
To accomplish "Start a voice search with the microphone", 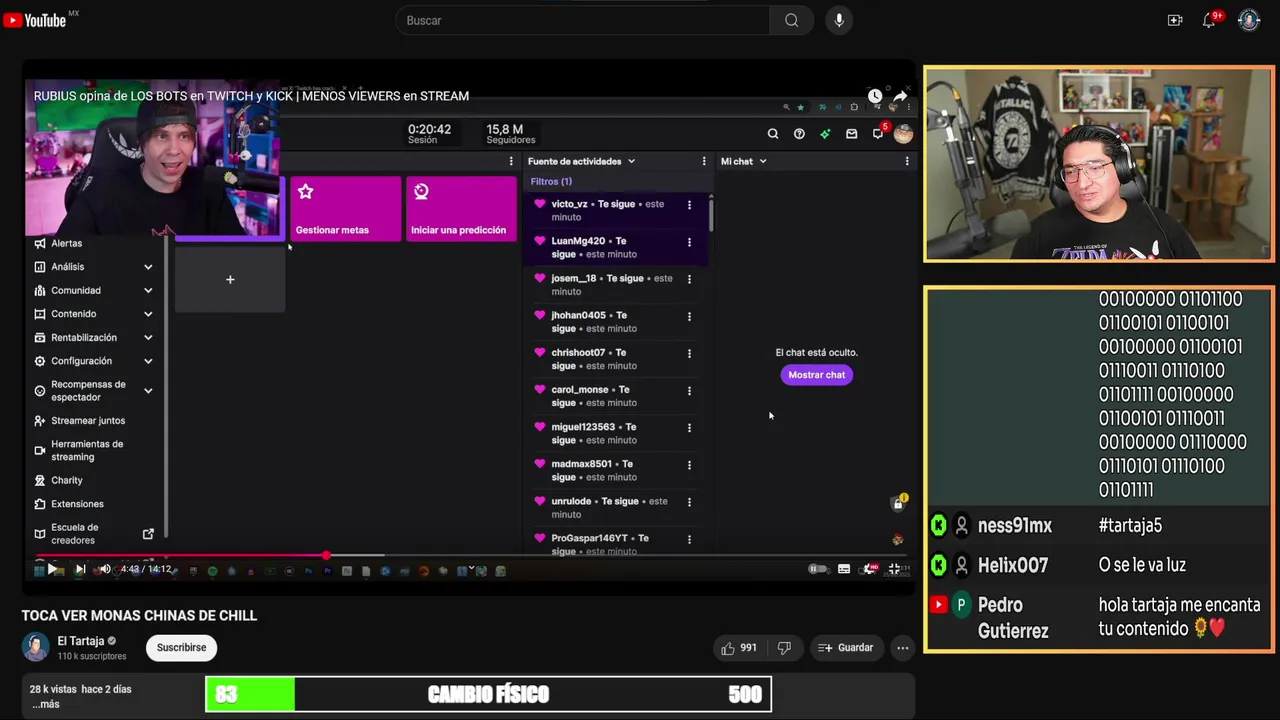I will coord(839,20).
